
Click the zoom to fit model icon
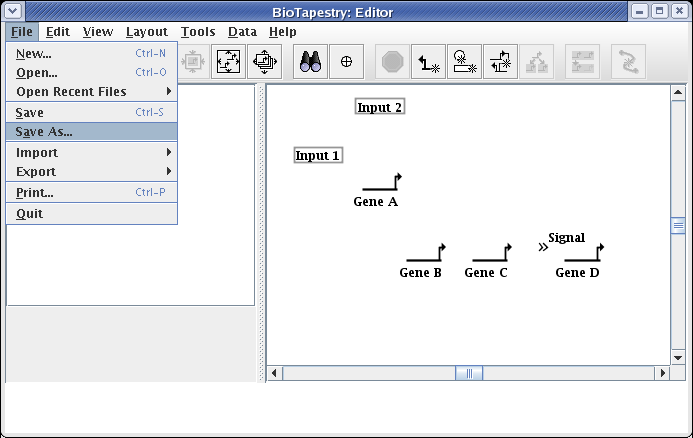[x=229, y=62]
